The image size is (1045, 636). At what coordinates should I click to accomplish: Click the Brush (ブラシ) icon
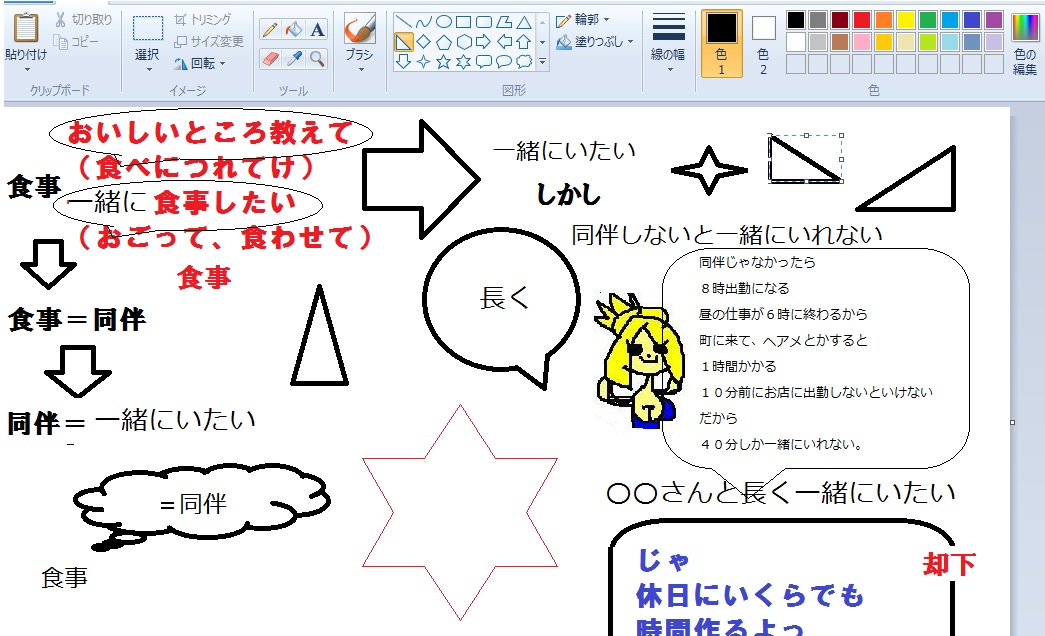click(x=360, y=29)
